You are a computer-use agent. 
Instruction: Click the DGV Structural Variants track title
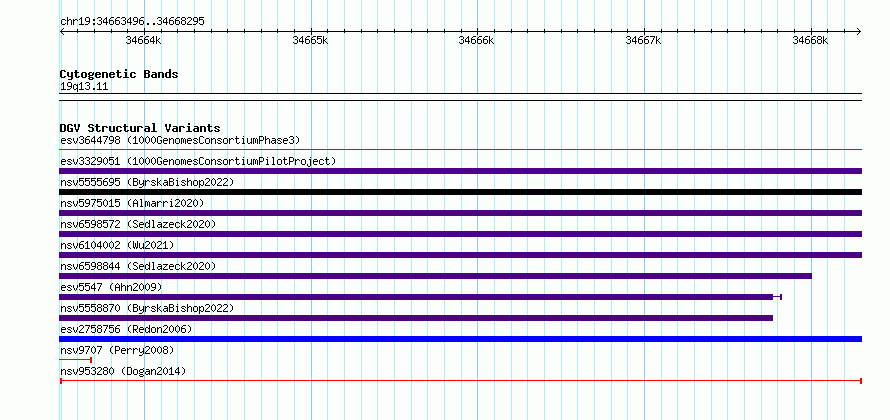140,128
